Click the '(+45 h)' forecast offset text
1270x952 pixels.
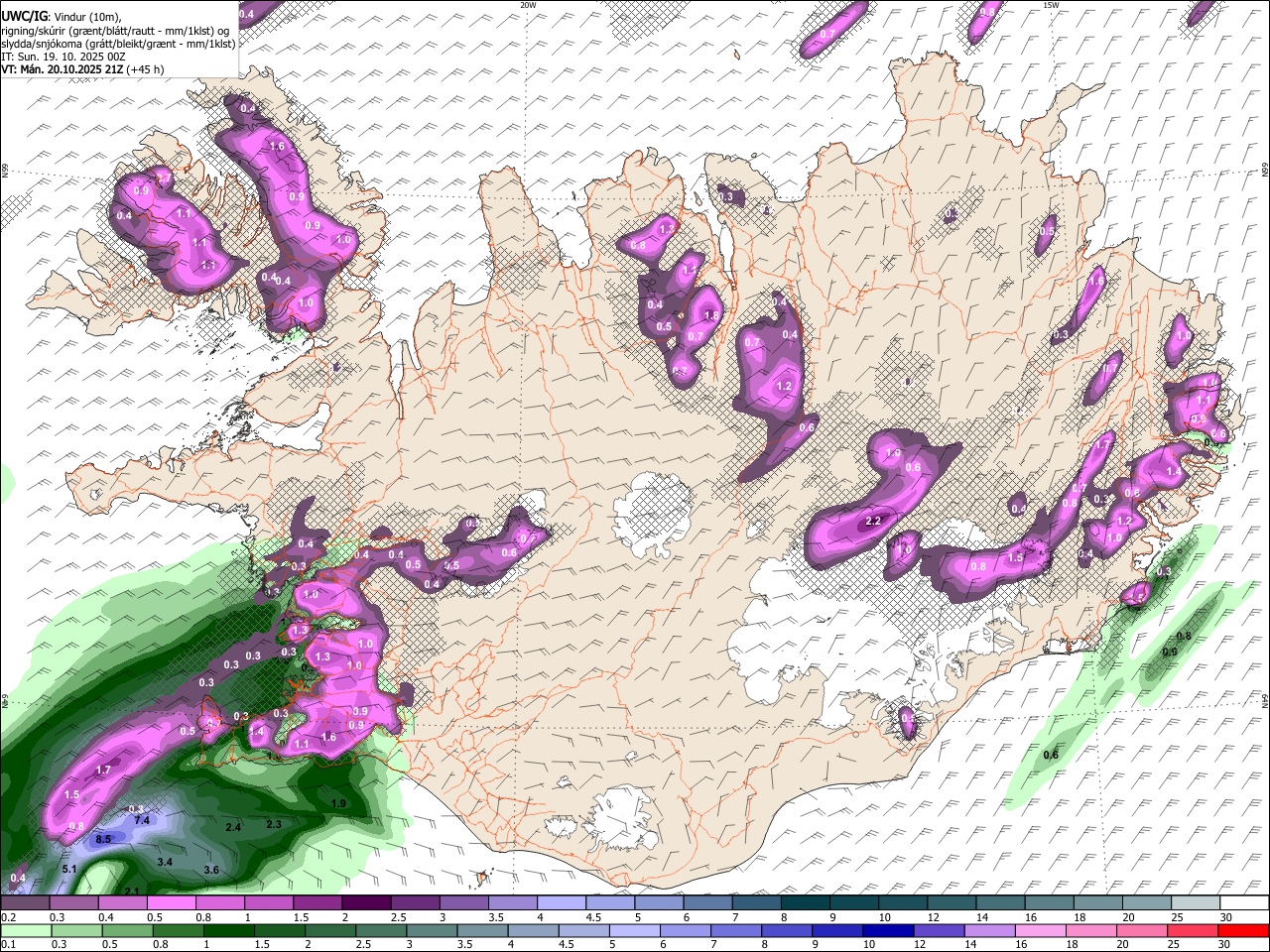point(145,69)
